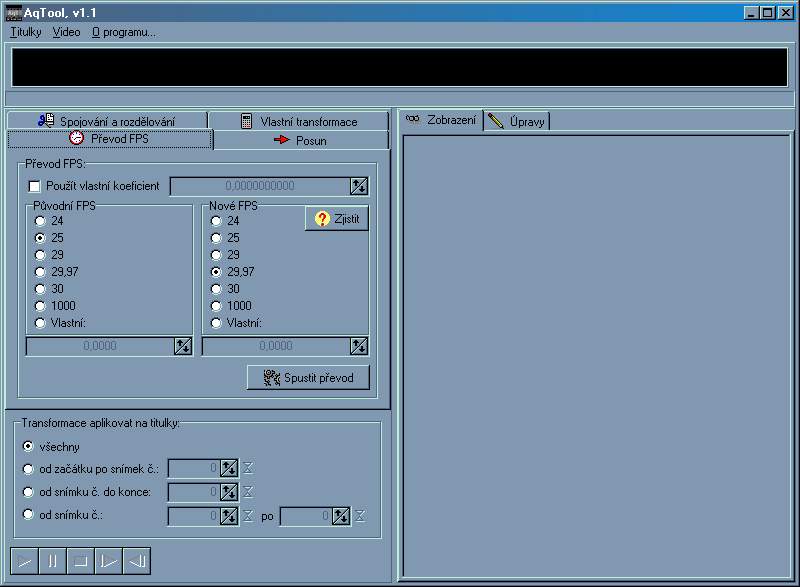Click the pencil icon on Úpravy tab
800x587 pixels.
point(496,118)
